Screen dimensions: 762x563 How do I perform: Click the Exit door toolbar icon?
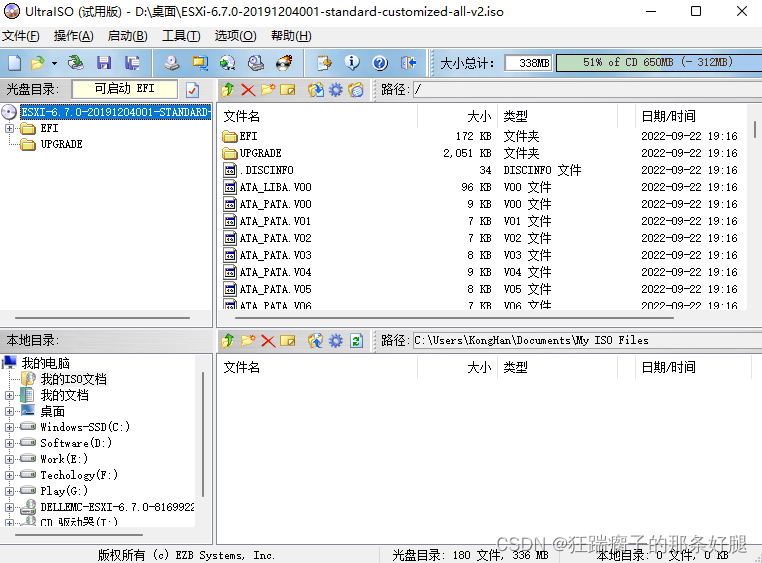[x=408, y=63]
